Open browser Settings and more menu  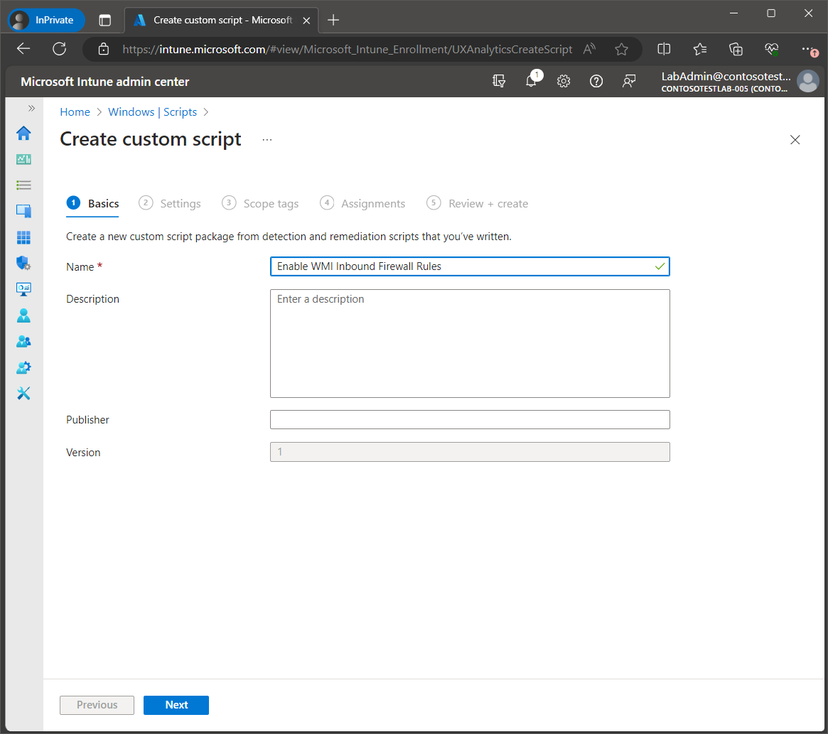(x=808, y=49)
